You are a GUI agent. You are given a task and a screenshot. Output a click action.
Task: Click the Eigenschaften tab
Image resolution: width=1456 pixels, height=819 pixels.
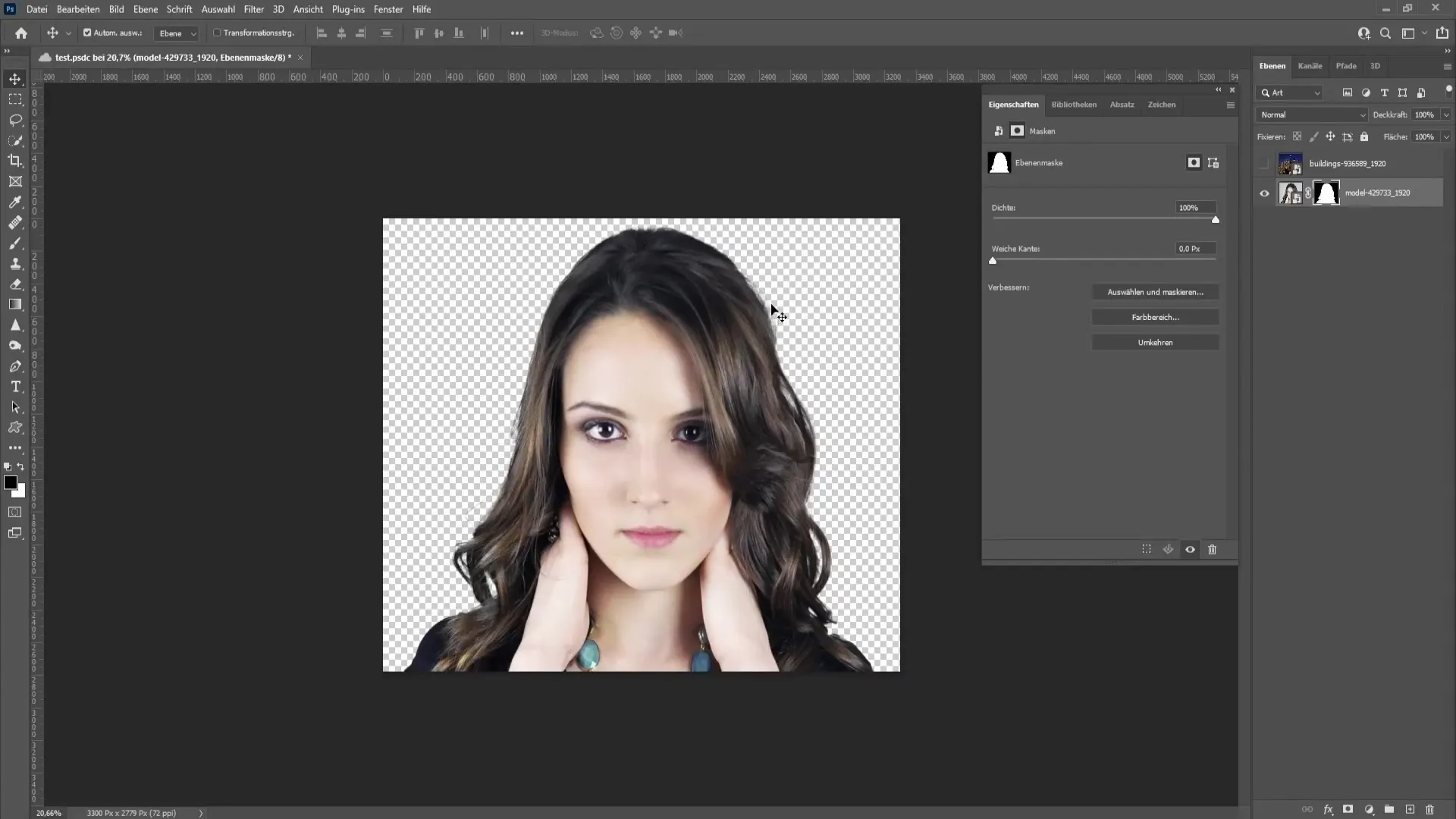1014,104
